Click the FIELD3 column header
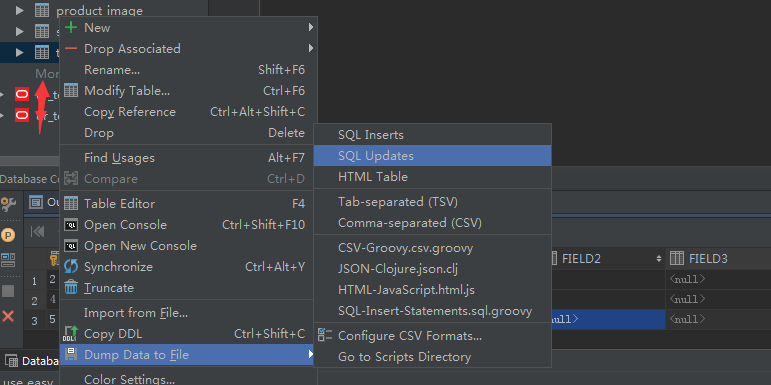Image resolution: width=771 pixels, height=385 pixels. [718, 259]
